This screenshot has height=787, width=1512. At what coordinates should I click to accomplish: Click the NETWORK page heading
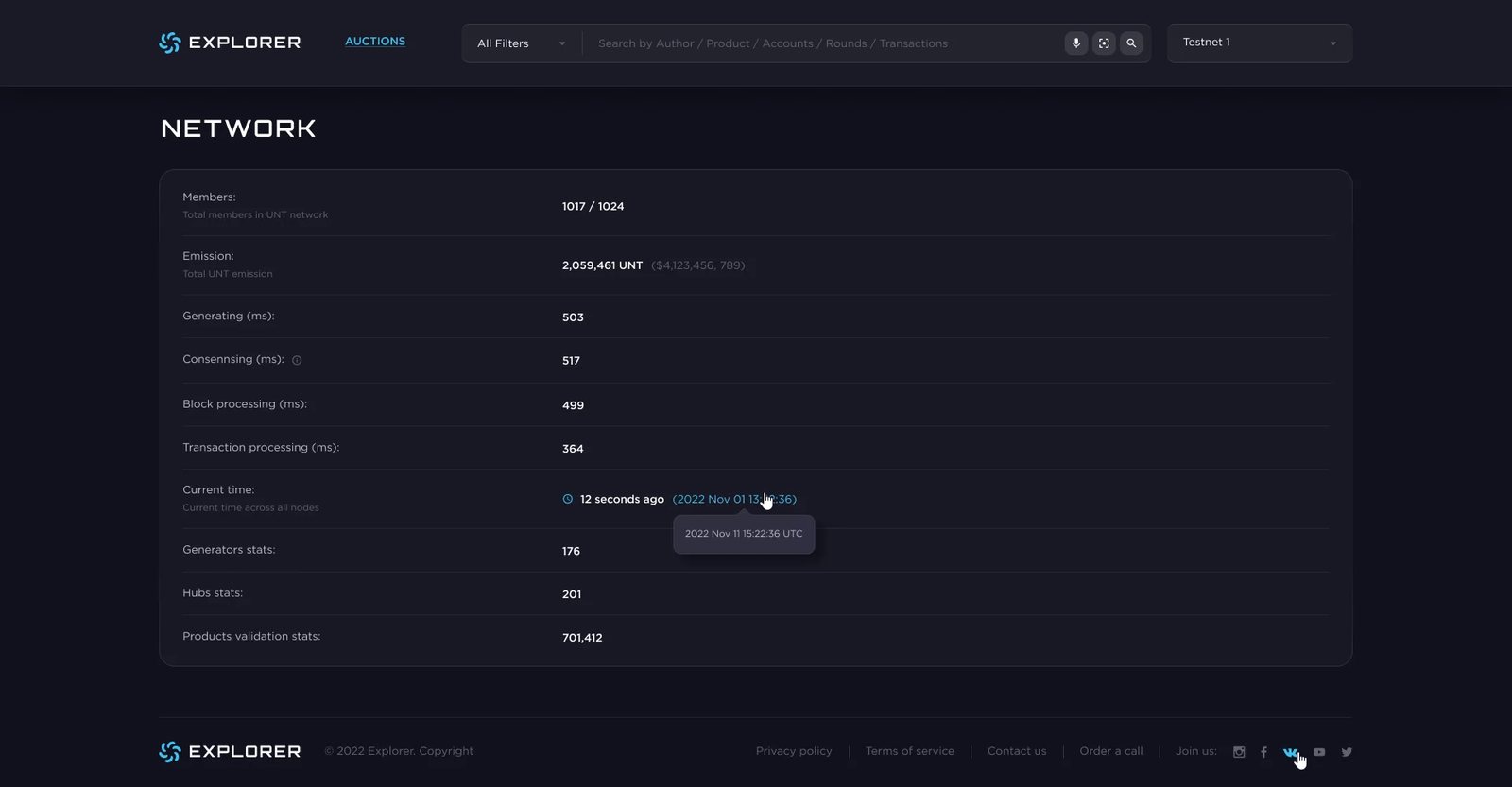[x=238, y=128]
